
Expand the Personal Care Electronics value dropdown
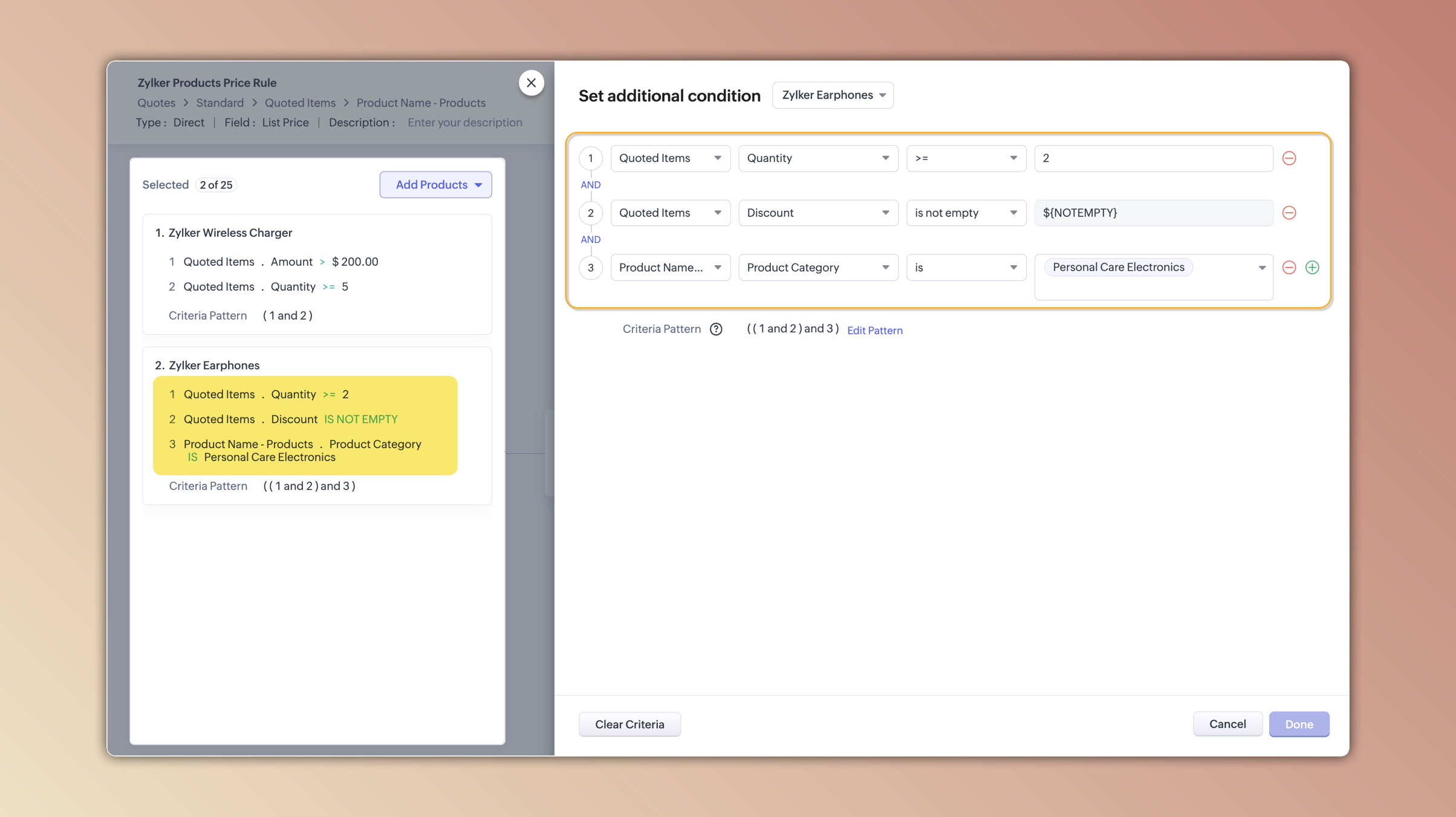coord(1263,267)
